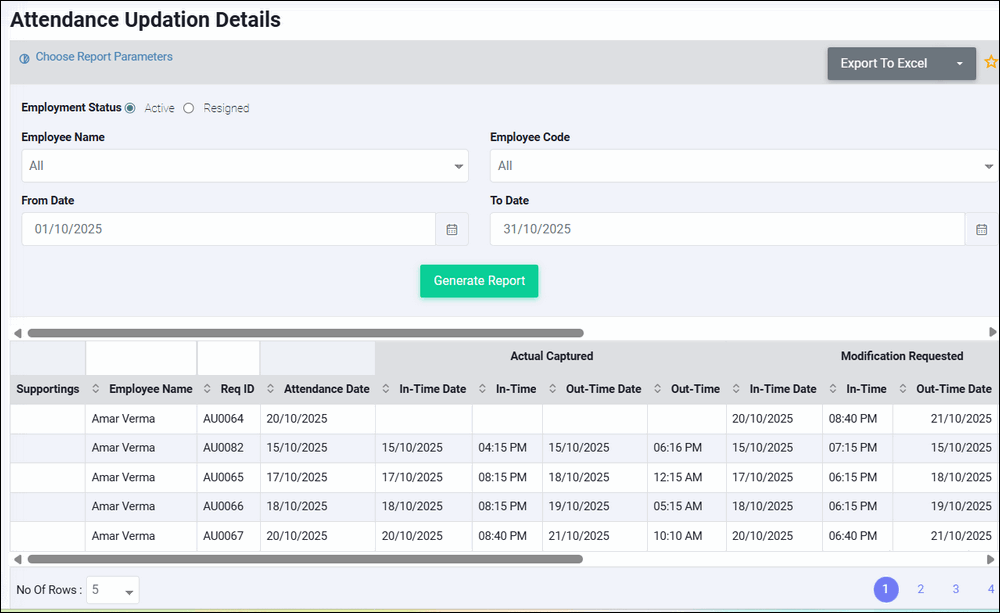Go to page 2
Image resolution: width=1000 pixels, height=613 pixels.
point(920,589)
